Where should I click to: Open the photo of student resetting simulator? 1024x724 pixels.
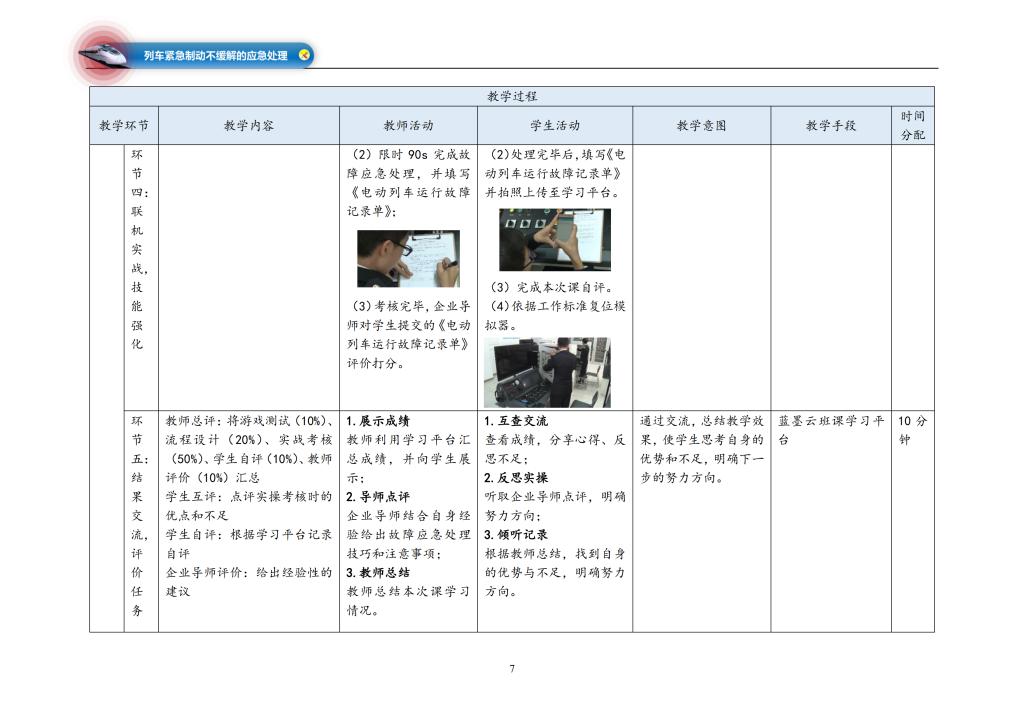tap(546, 371)
